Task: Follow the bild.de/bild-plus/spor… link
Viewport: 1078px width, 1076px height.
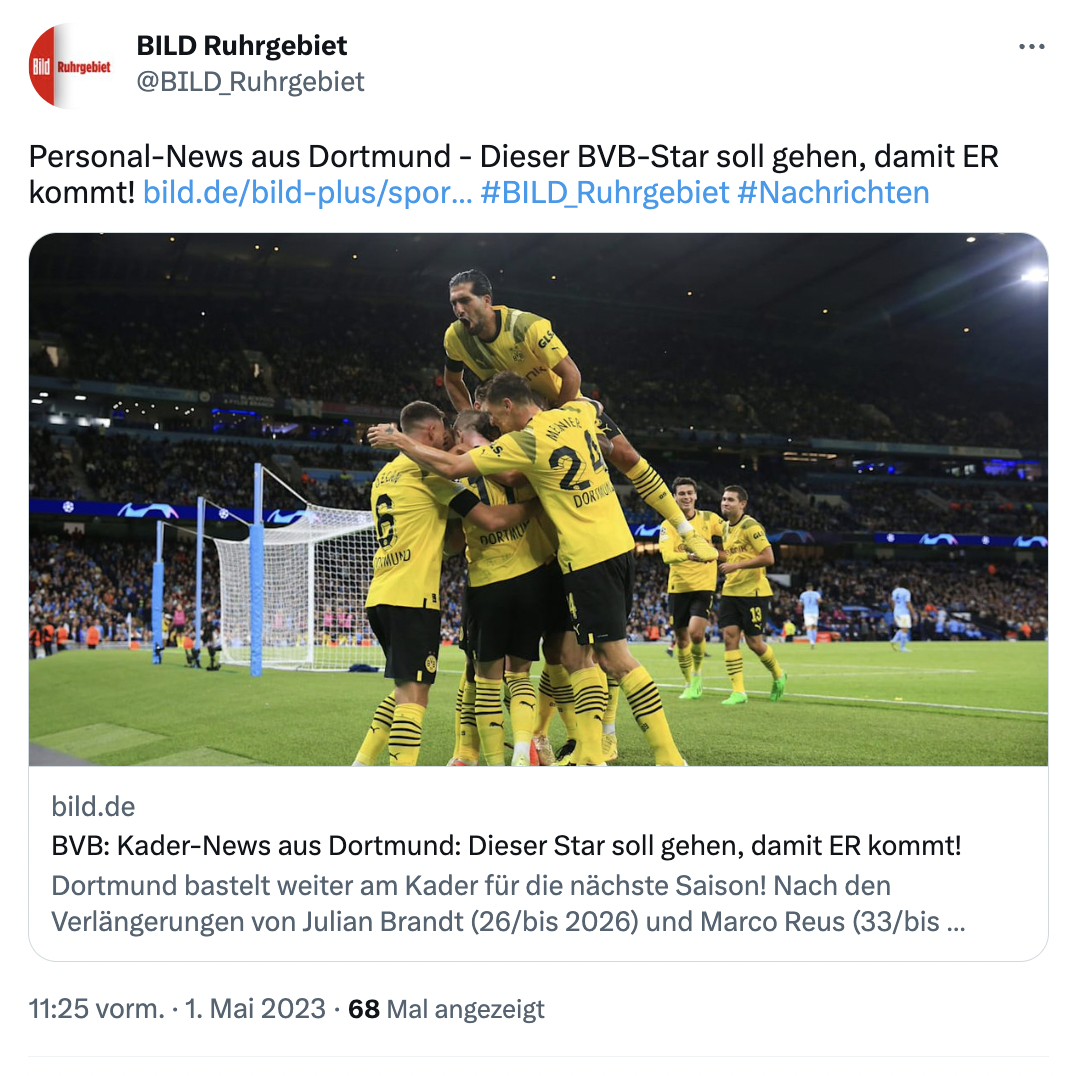Action: (307, 193)
